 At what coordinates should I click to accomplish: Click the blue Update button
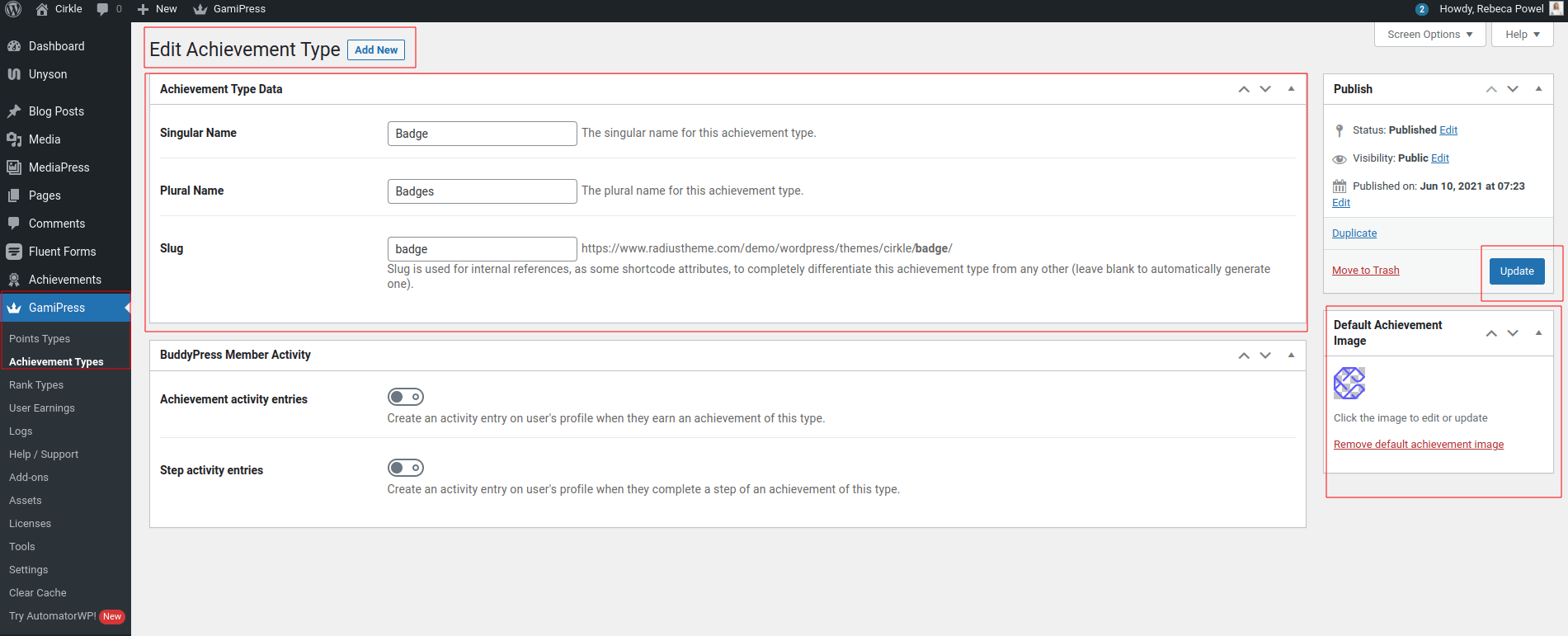click(1517, 271)
